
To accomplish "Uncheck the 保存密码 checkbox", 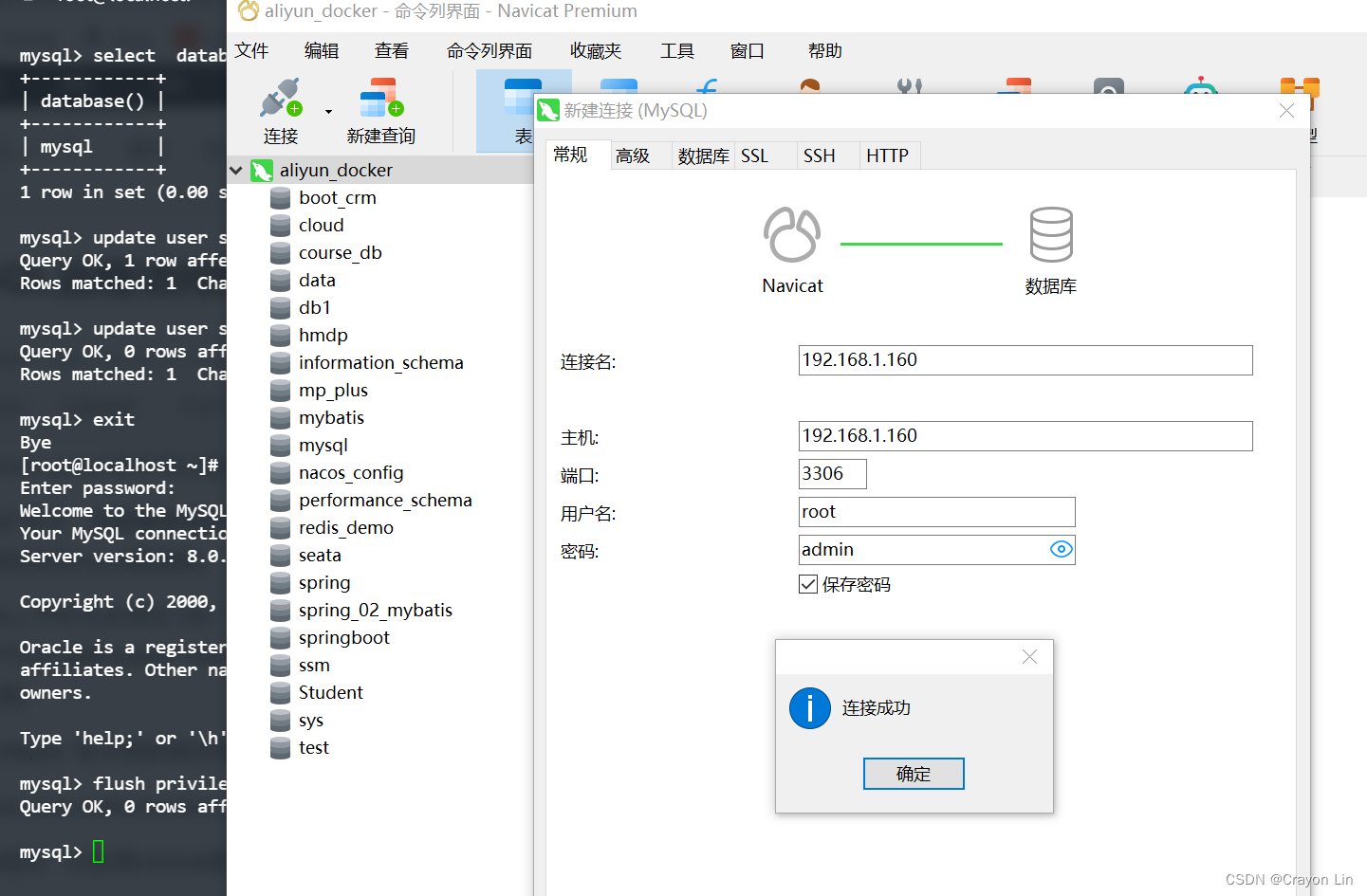I will (808, 584).
